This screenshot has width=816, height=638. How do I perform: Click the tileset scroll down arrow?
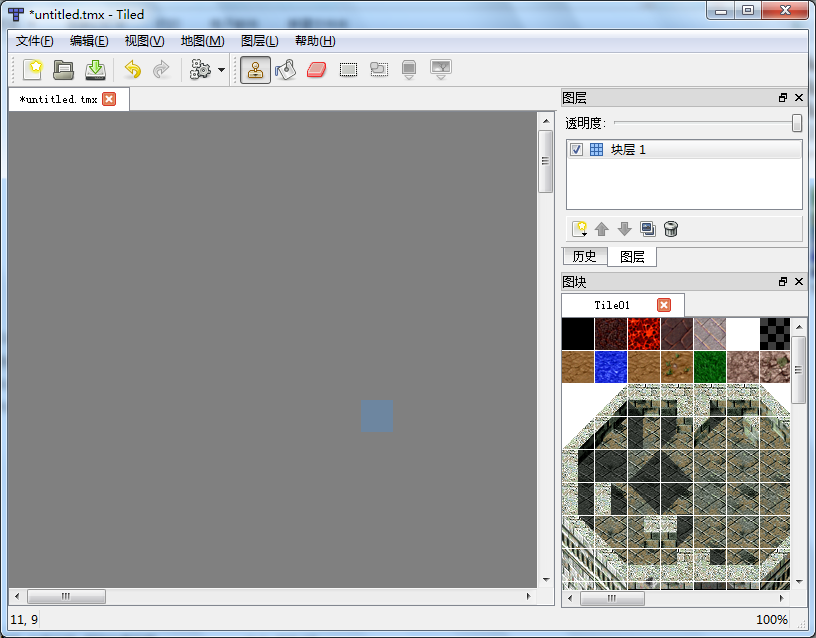tap(799, 582)
